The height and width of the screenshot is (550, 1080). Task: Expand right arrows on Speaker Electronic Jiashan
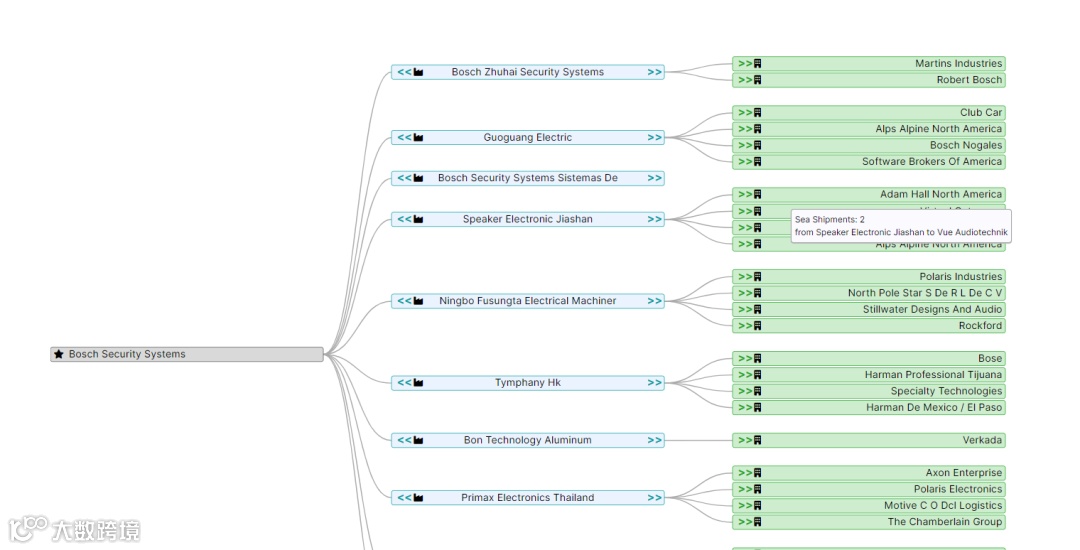click(x=654, y=220)
